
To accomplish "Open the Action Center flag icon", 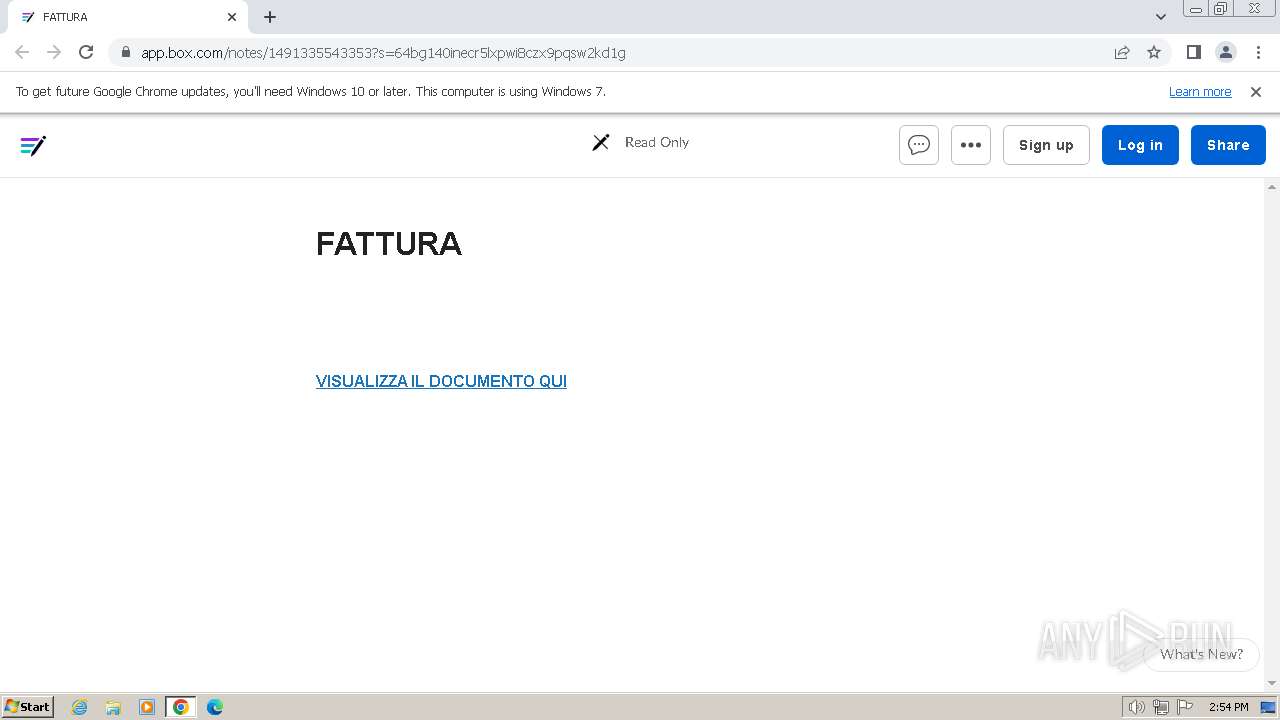I will point(1185,707).
